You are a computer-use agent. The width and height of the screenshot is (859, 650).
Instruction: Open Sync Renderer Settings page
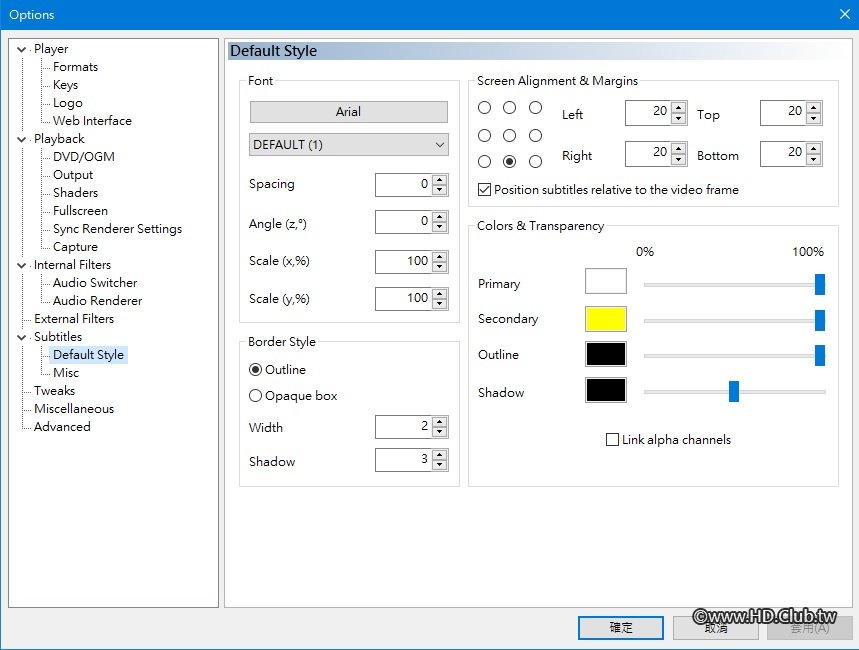point(117,229)
